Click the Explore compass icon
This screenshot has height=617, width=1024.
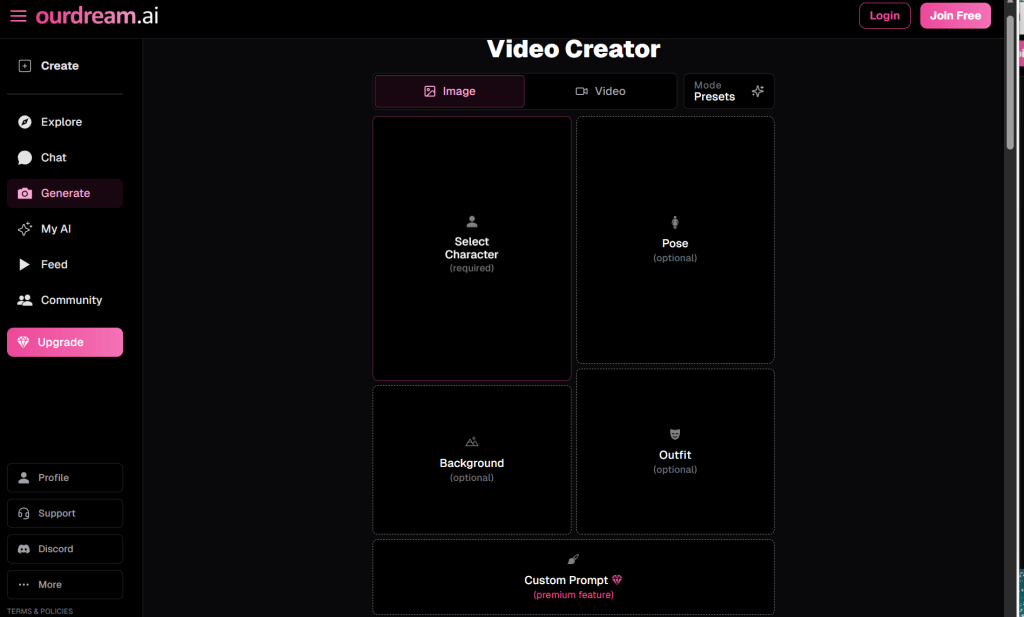point(25,122)
